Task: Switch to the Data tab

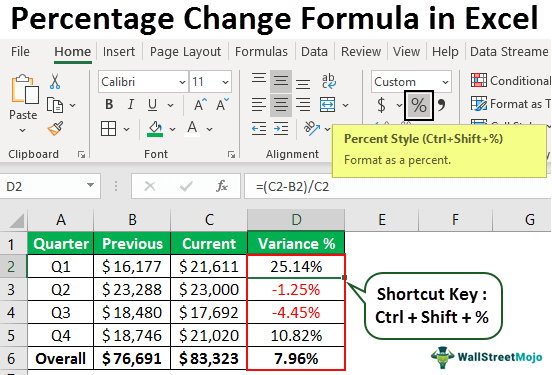Action: click(x=314, y=52)
